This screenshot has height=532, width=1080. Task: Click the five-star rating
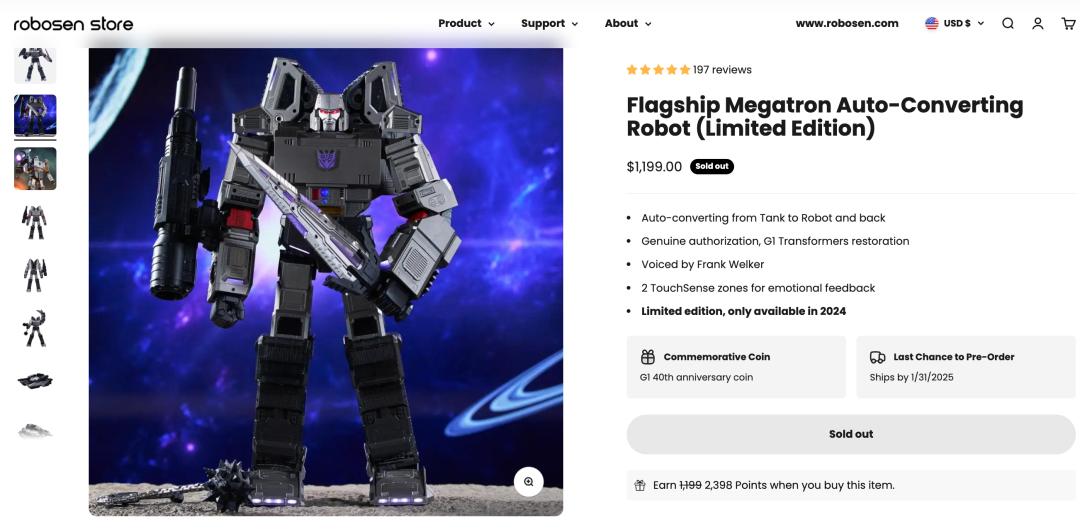[658, 70]
